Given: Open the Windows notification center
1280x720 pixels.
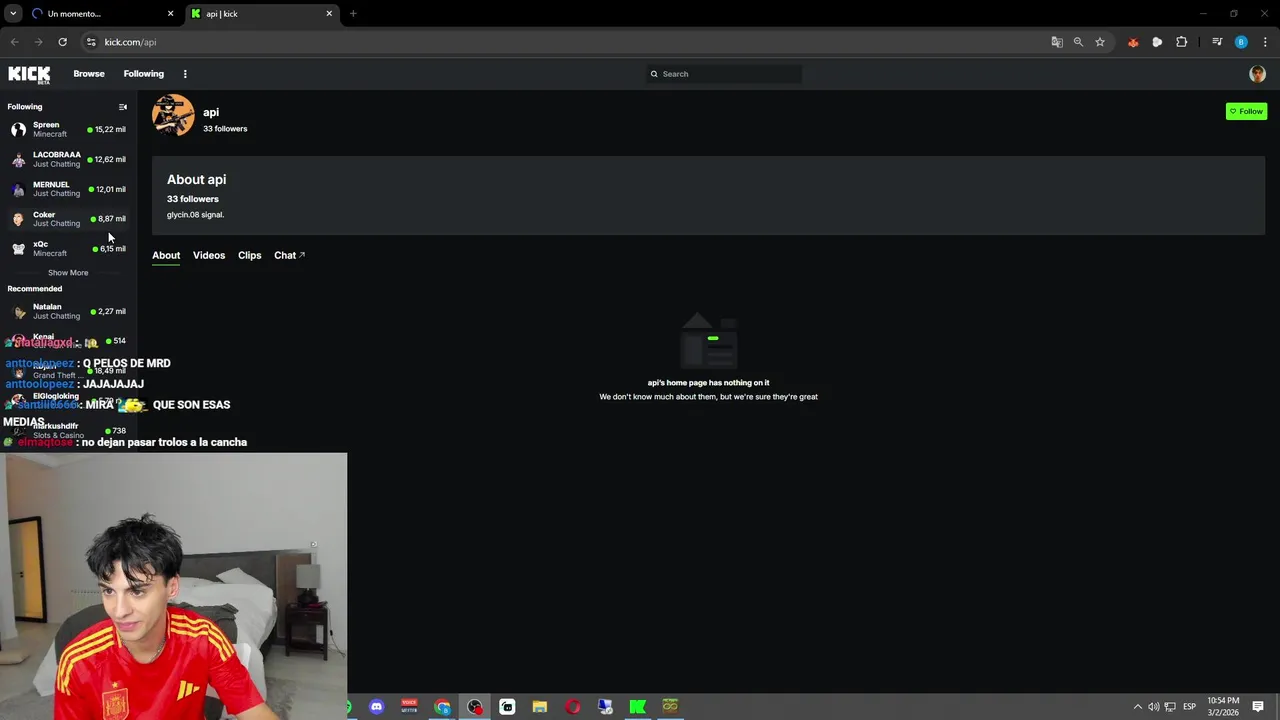Looking at the screenshot, I should pos(1258,707).
